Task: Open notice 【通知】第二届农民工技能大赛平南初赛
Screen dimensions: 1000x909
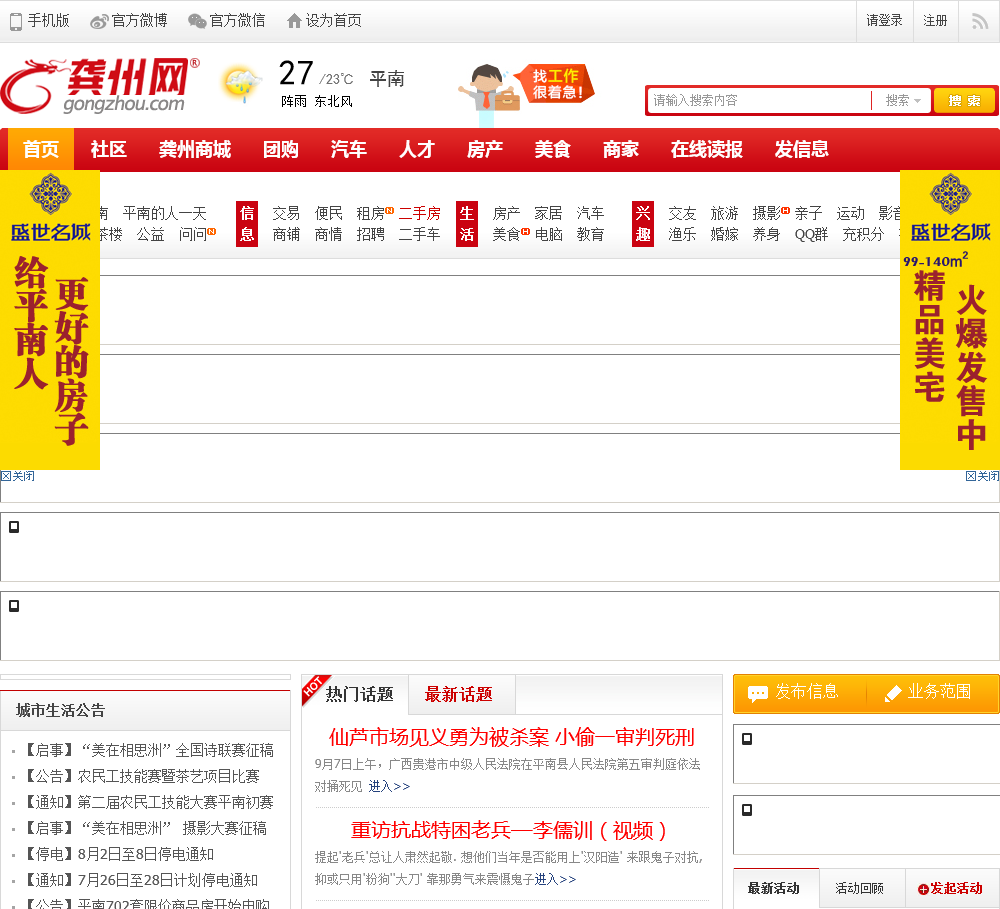Action: 148,802
